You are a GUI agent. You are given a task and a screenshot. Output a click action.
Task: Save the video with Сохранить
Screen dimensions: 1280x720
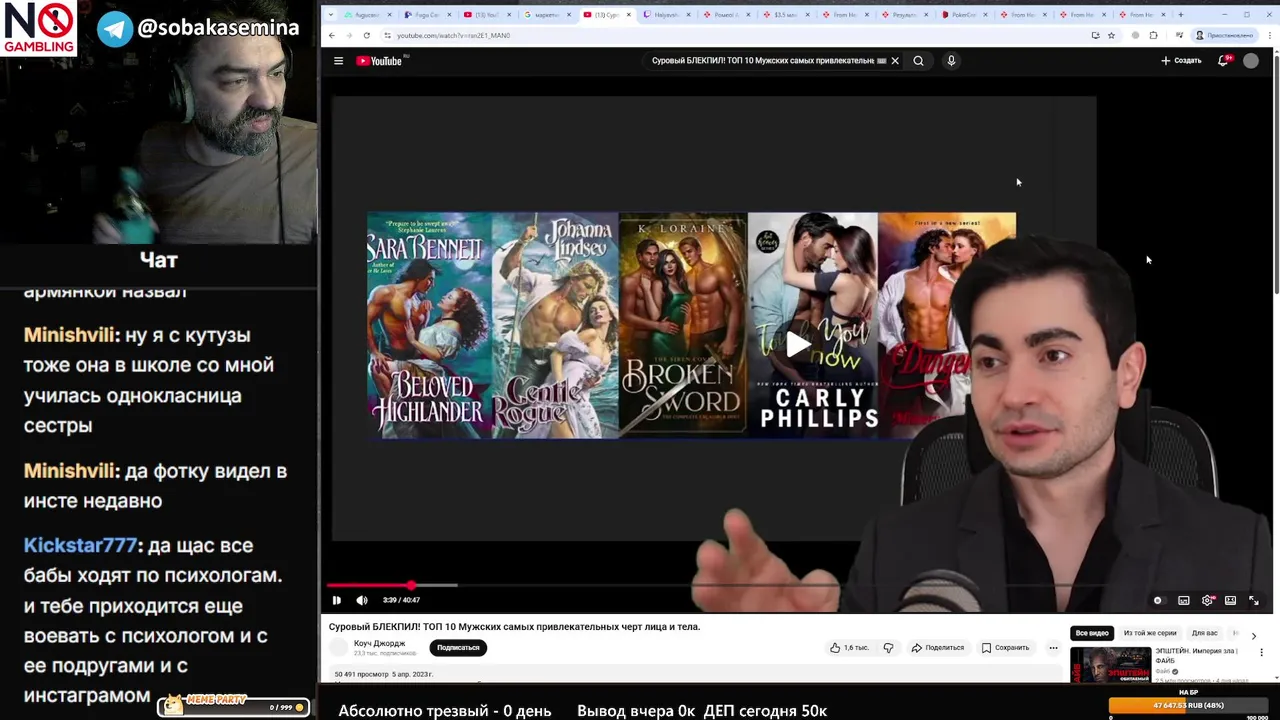coord(1005,647)
